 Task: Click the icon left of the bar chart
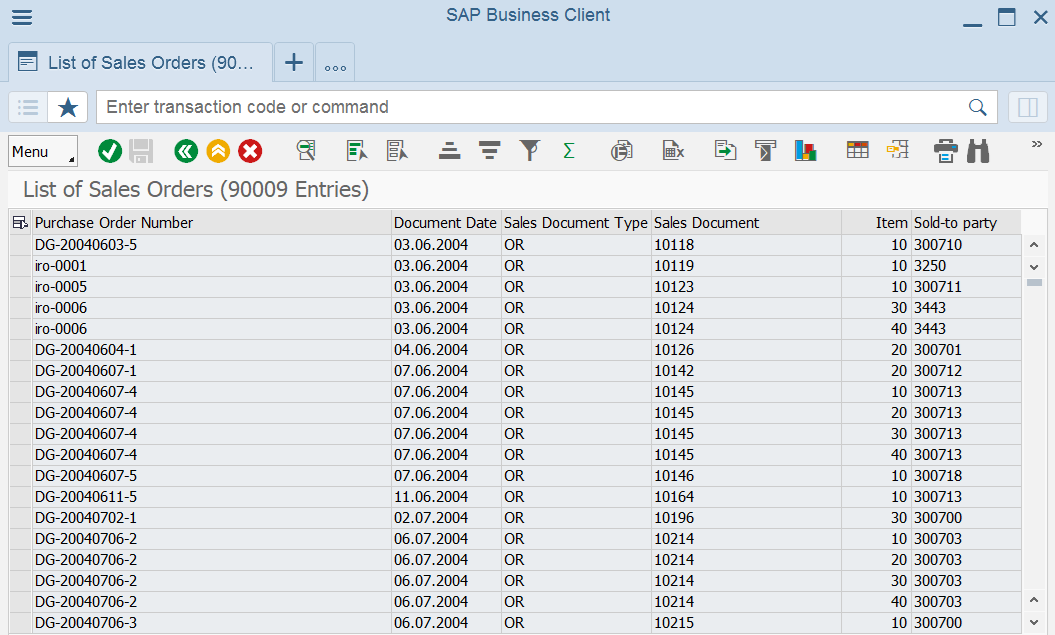tap(766, 151)
